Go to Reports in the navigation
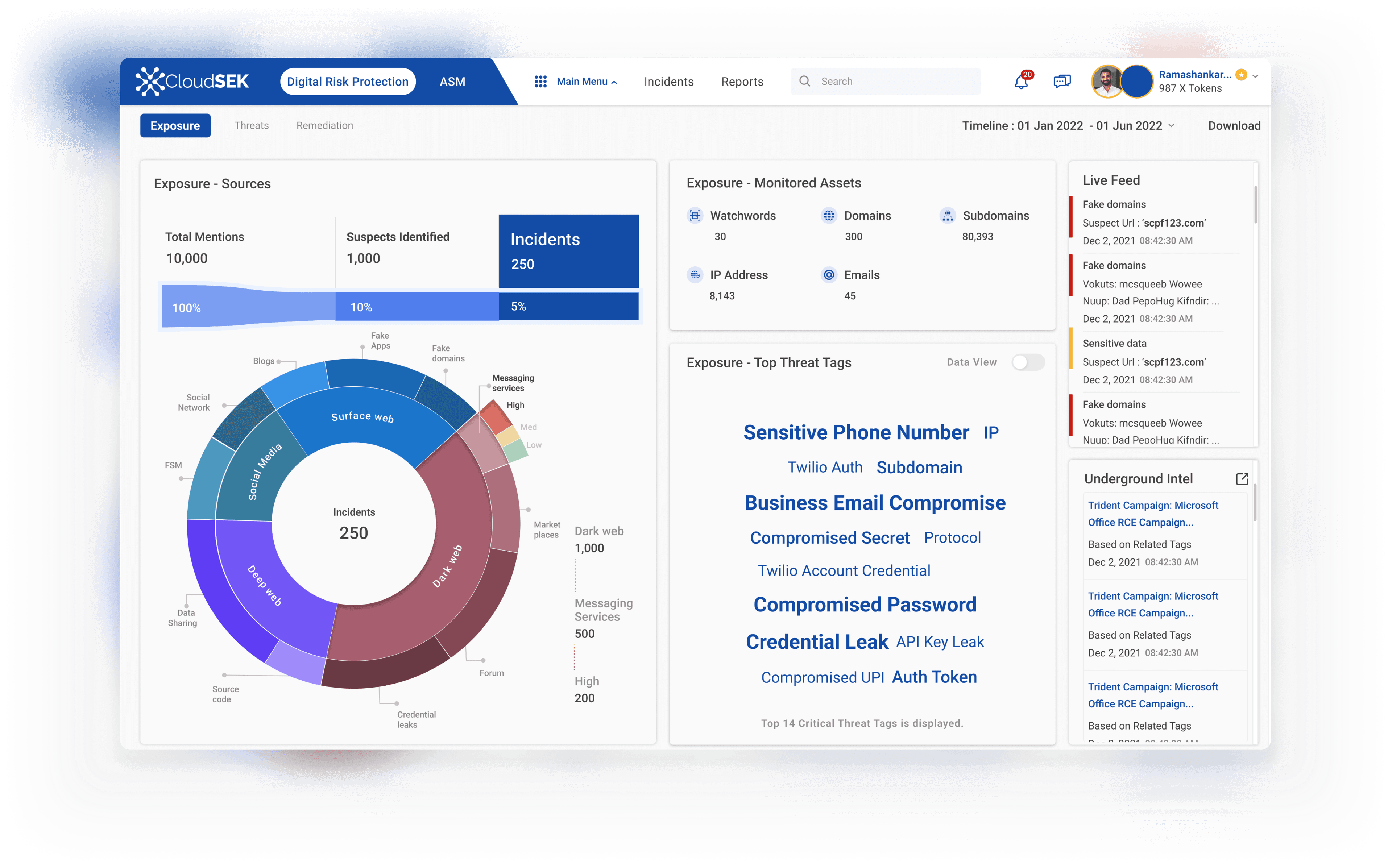Viewport: 1392px width, 868px height. click(x=742, y=82)
